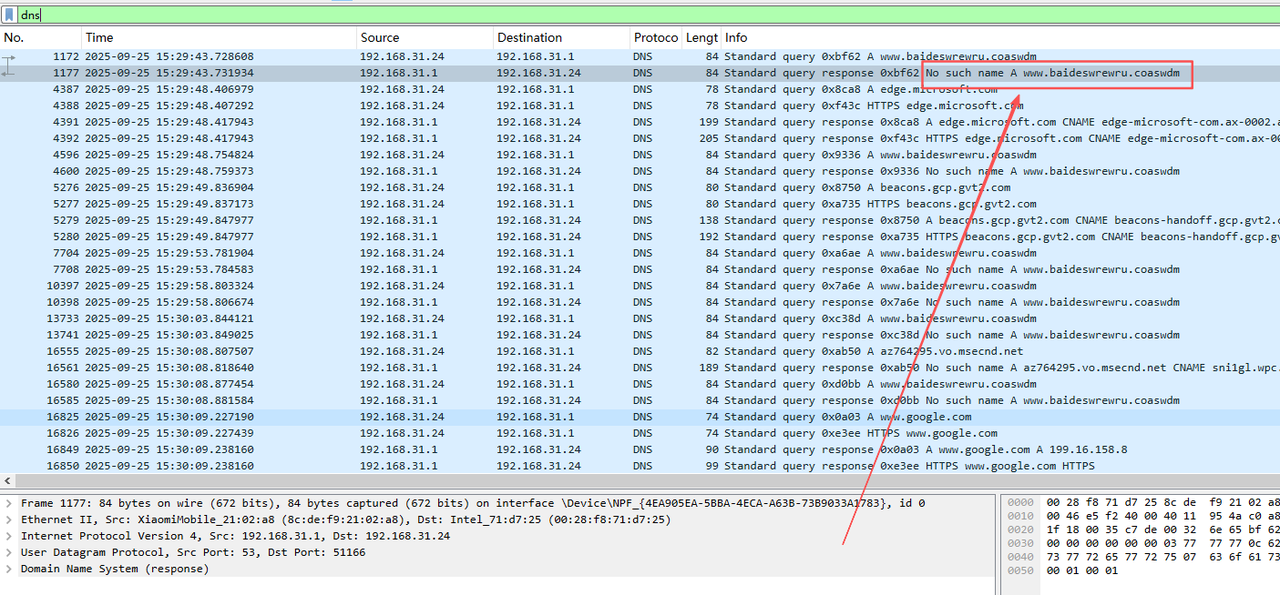The width and height of the screenshot is (1280, 595).
Task: Click the packet list horizontal scrollbar
Action: 640,481
